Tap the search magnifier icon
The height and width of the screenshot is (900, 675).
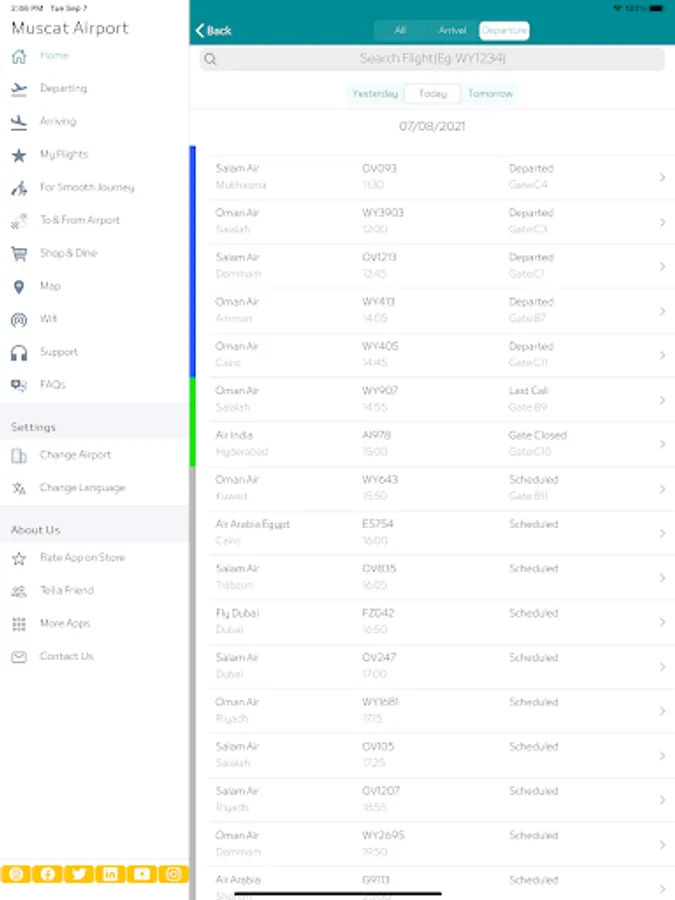(211, 59)
